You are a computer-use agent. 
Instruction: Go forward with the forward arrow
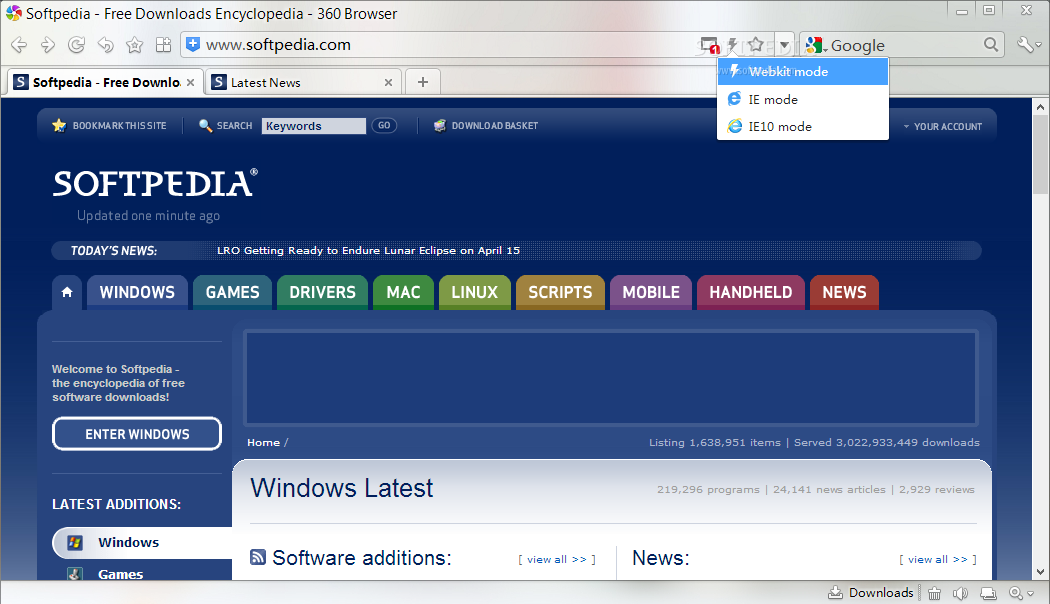[x=48, y=45]
